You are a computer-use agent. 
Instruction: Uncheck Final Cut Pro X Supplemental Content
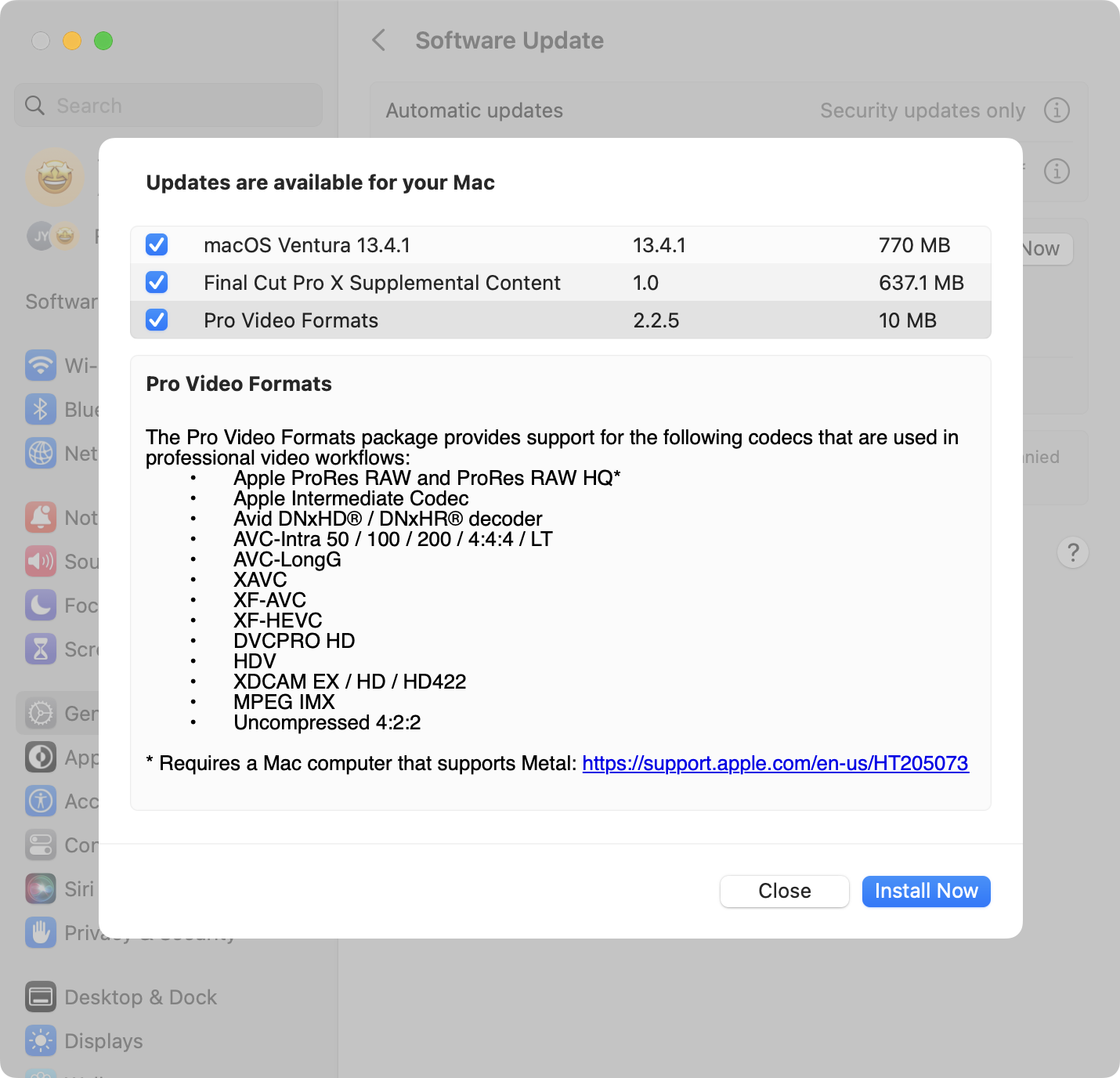click(x=157, y=283)
